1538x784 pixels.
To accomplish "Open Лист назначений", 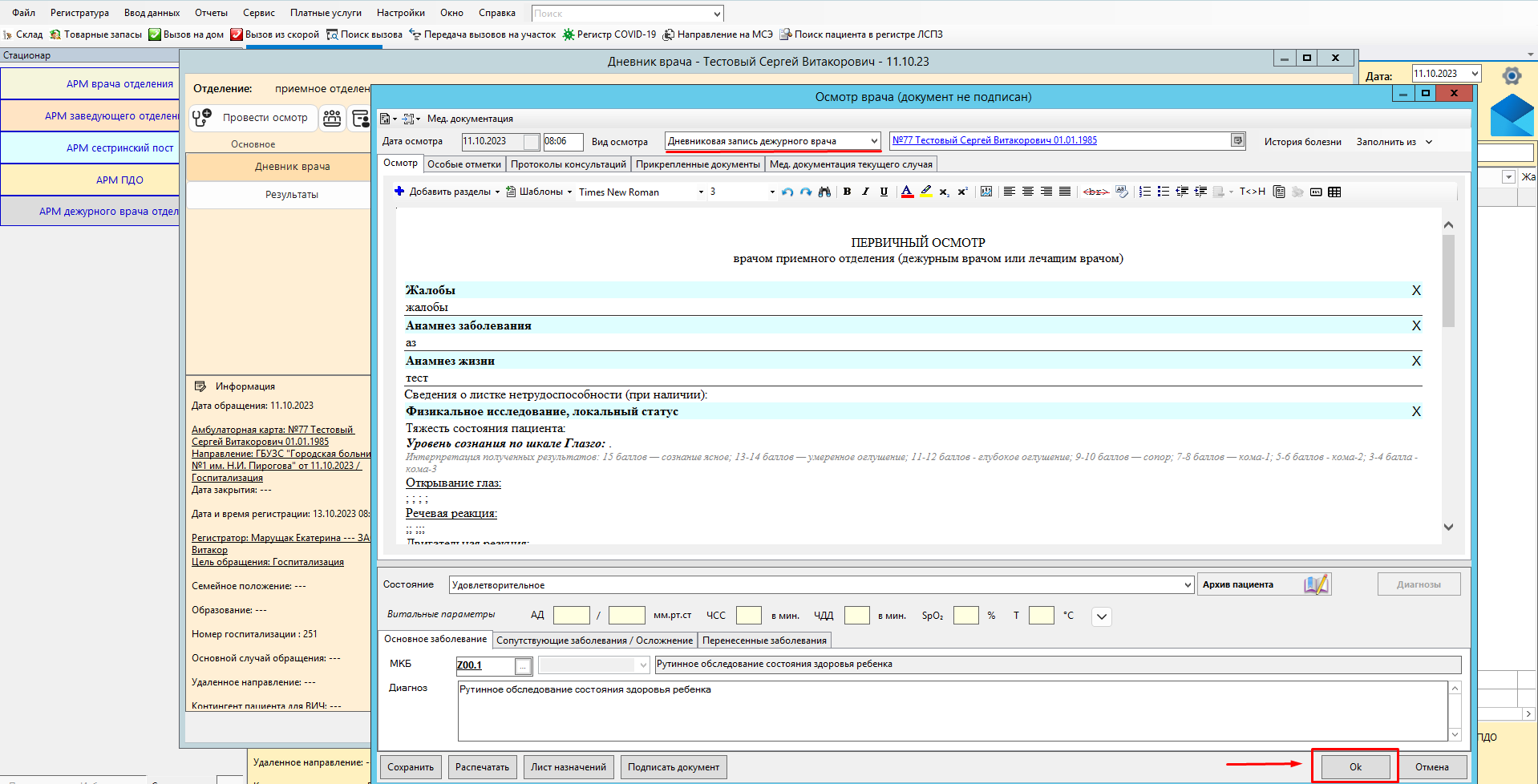I will point(569,767).
